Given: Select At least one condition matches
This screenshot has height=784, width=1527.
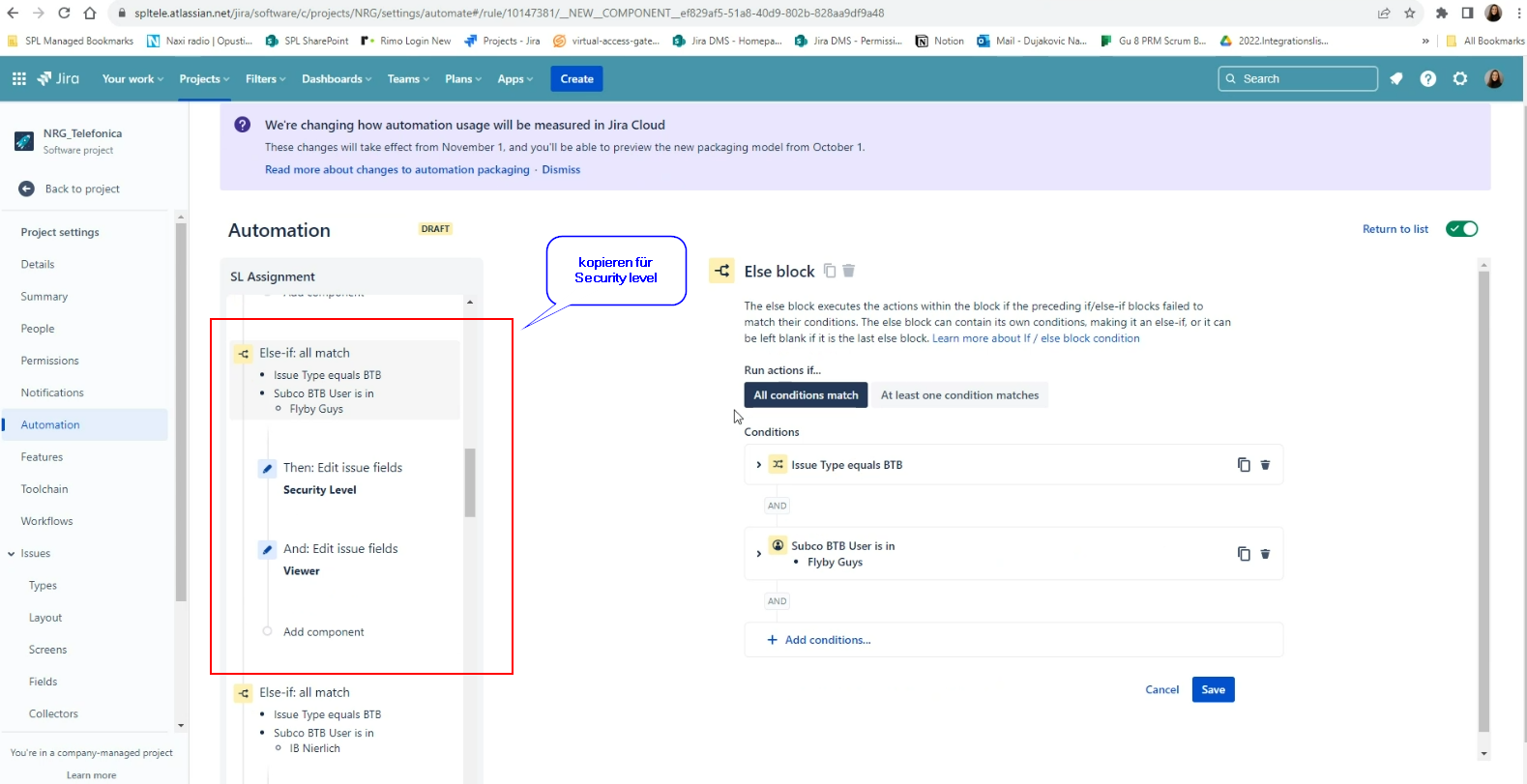Looking at the screenshot, I should coord(959,395).
